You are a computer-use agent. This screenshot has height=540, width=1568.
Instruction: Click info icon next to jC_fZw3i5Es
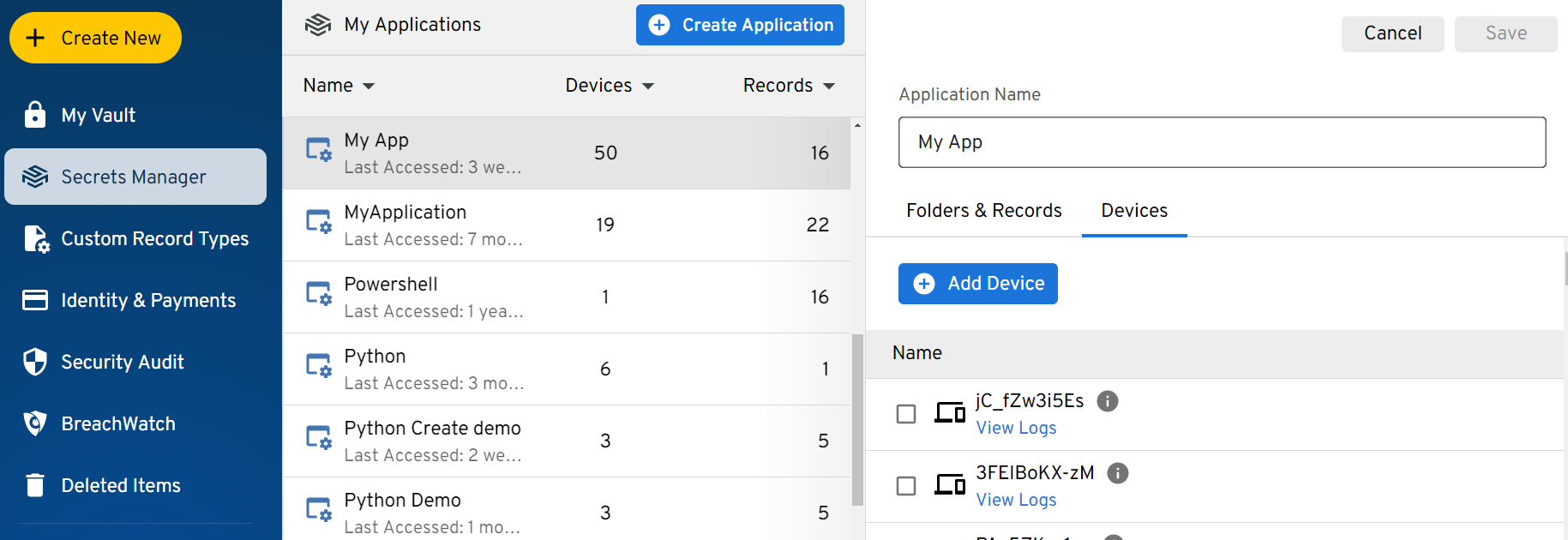coord(1108,401)
